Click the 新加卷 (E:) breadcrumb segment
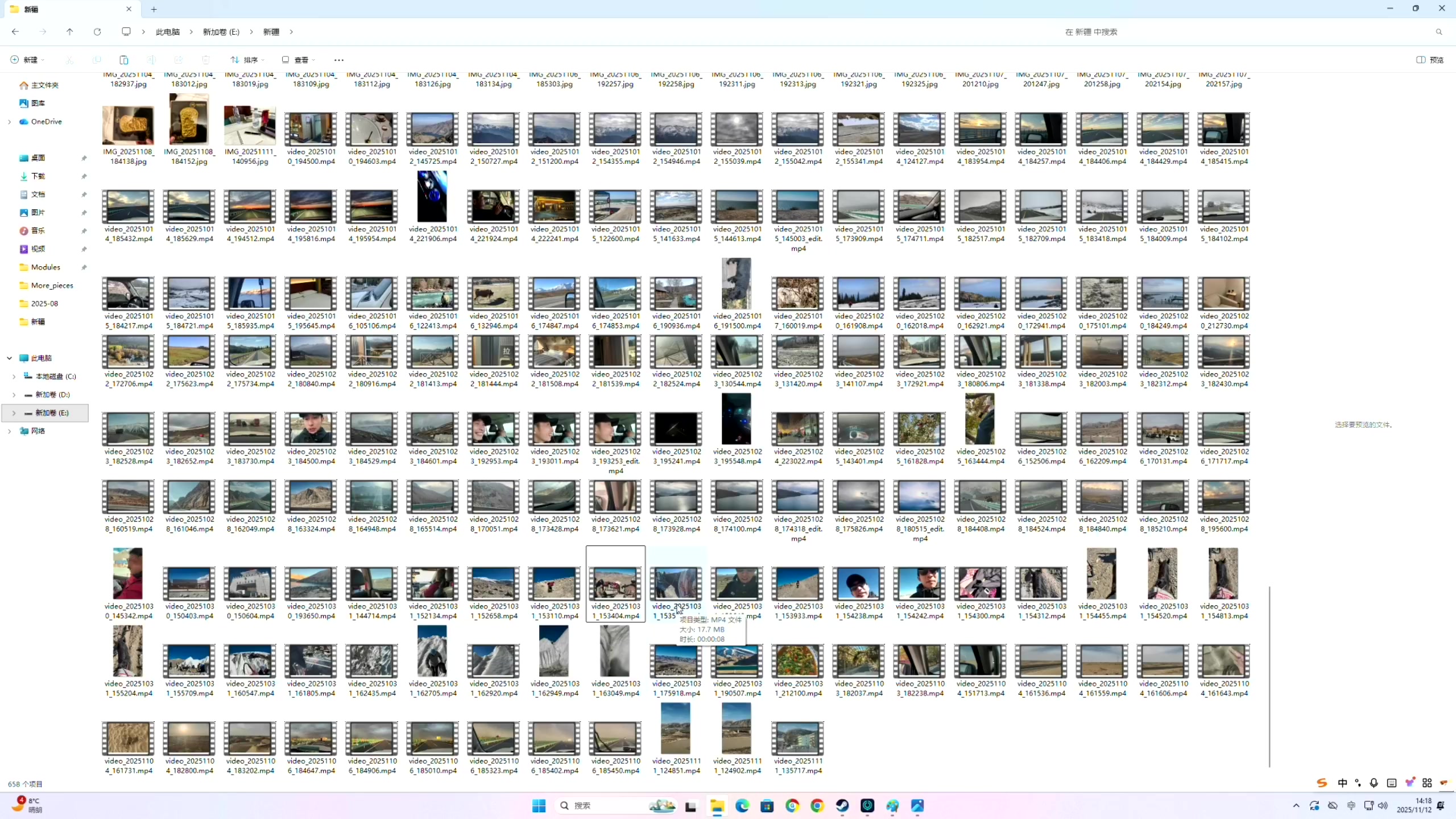The image size is (1456, 819). pos(221,32)
